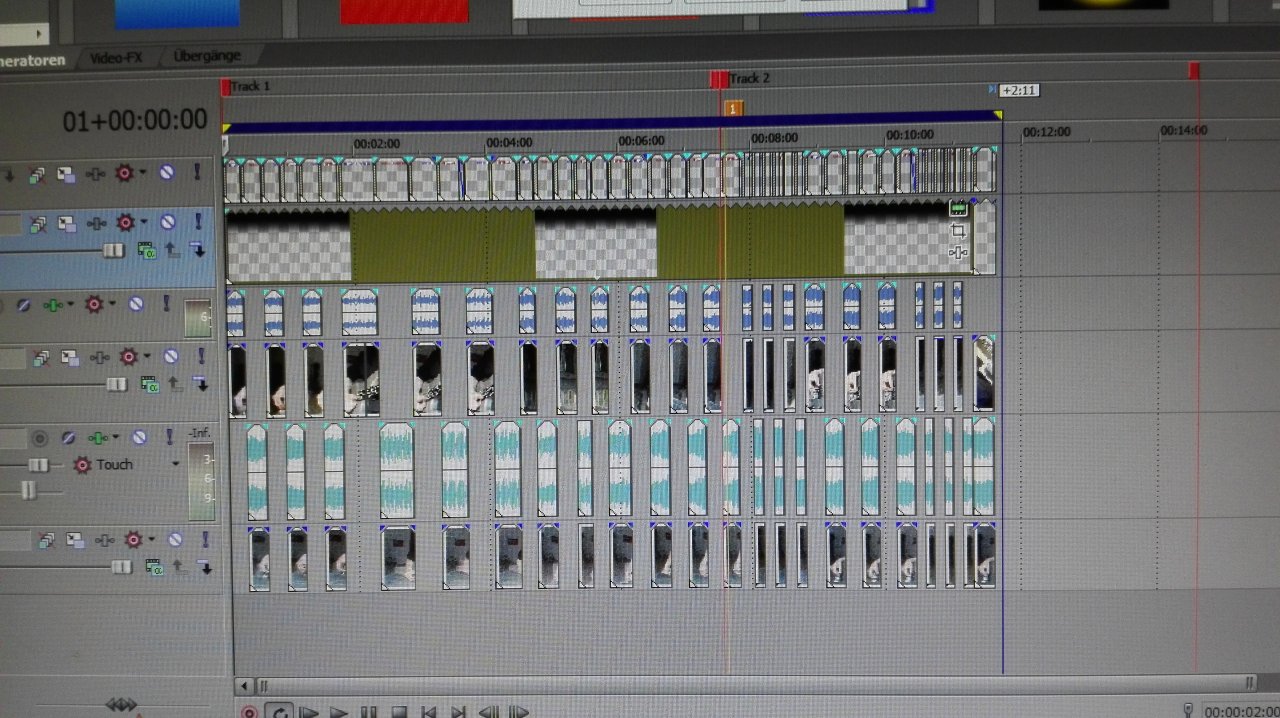Screen dimensions: 1280x718
Task: Expand track FX dropdown on first audio track
Action: click(73, 304)
